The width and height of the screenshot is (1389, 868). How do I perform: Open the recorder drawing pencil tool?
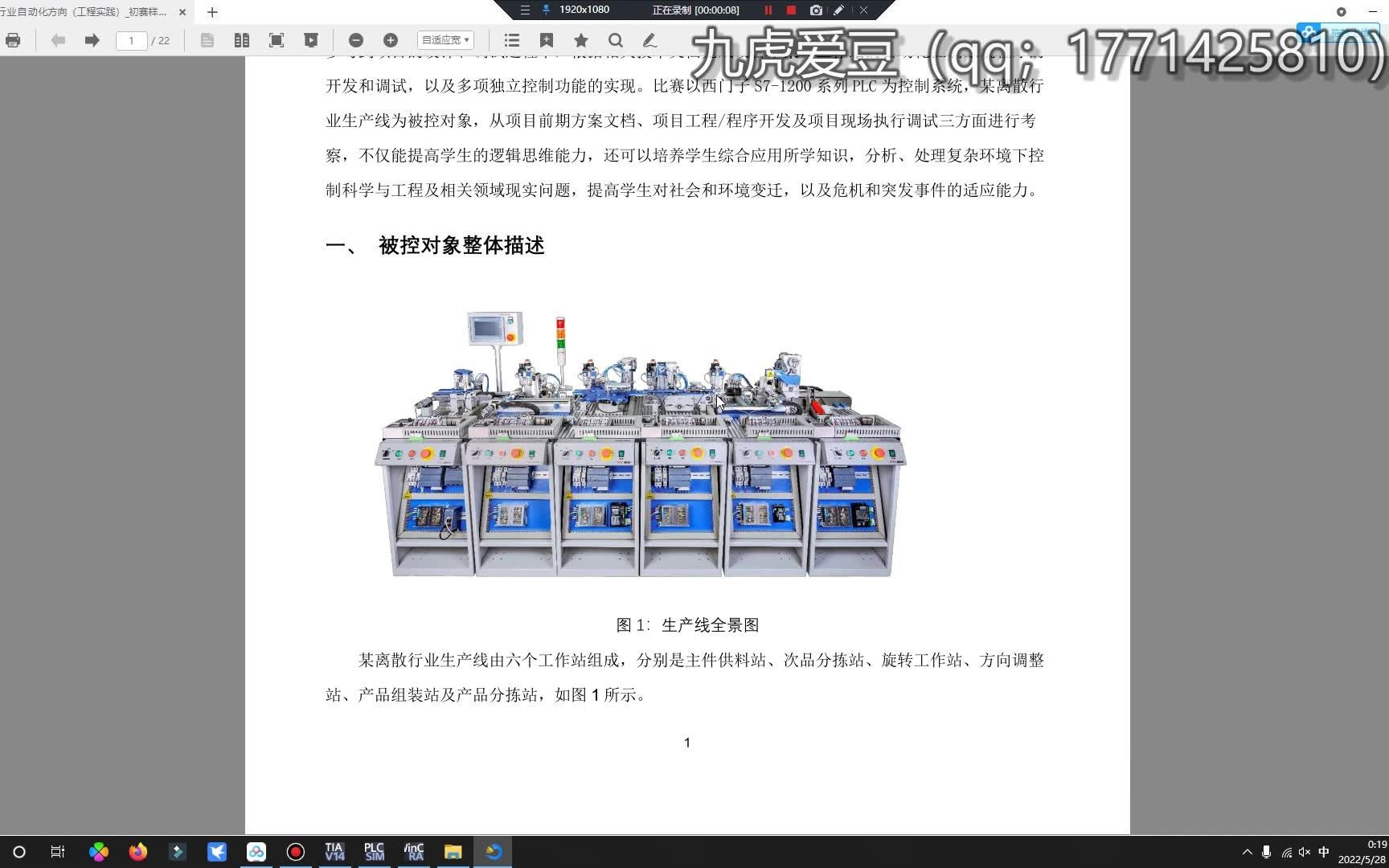838,10
